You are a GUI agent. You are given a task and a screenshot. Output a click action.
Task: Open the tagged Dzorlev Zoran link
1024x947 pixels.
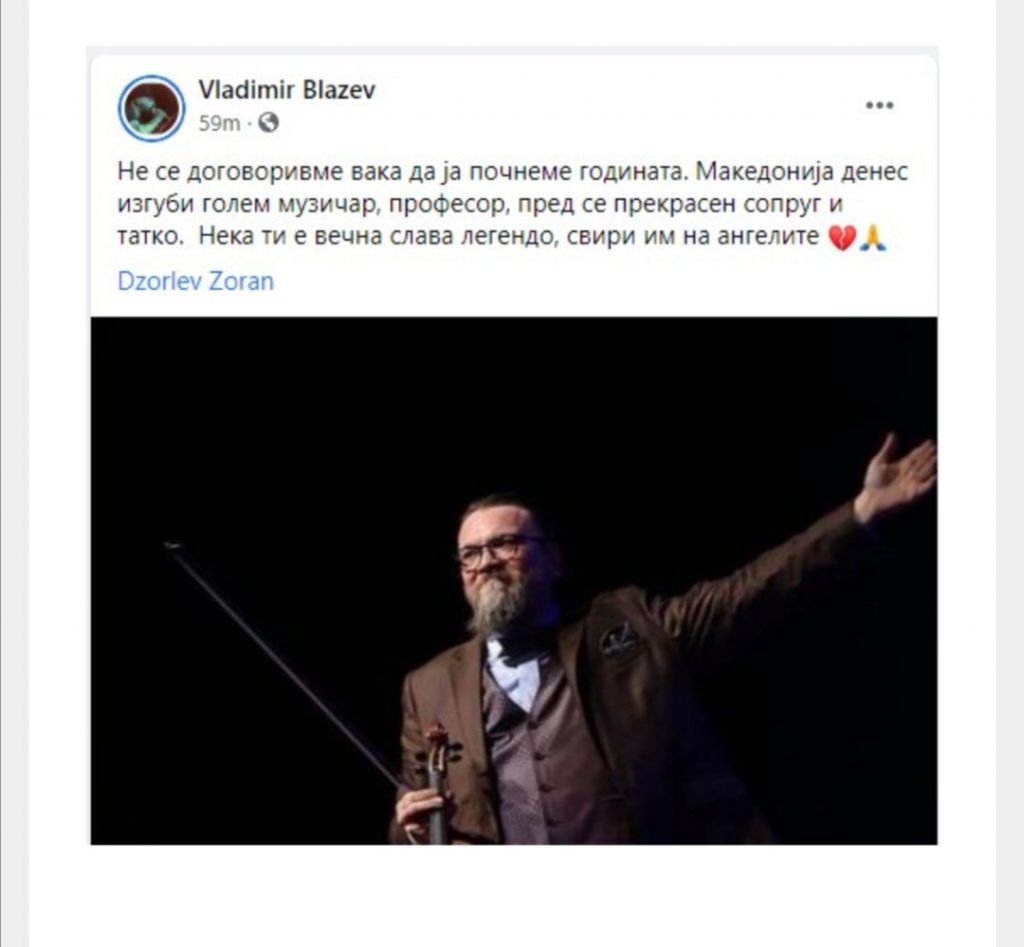(195, 281)
